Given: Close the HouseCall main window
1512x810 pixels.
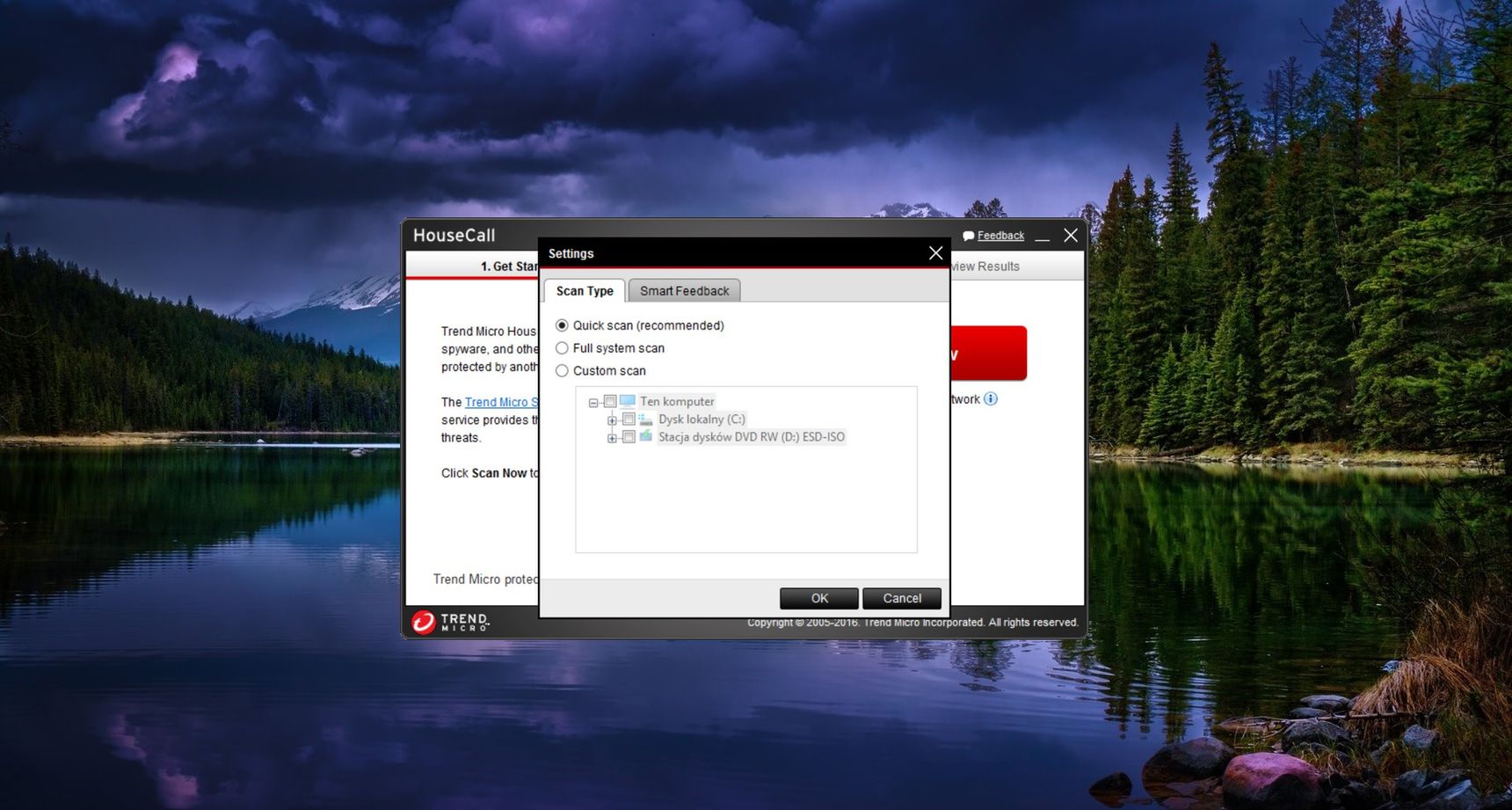Looking at the screenshot, I should (1071, 236).
